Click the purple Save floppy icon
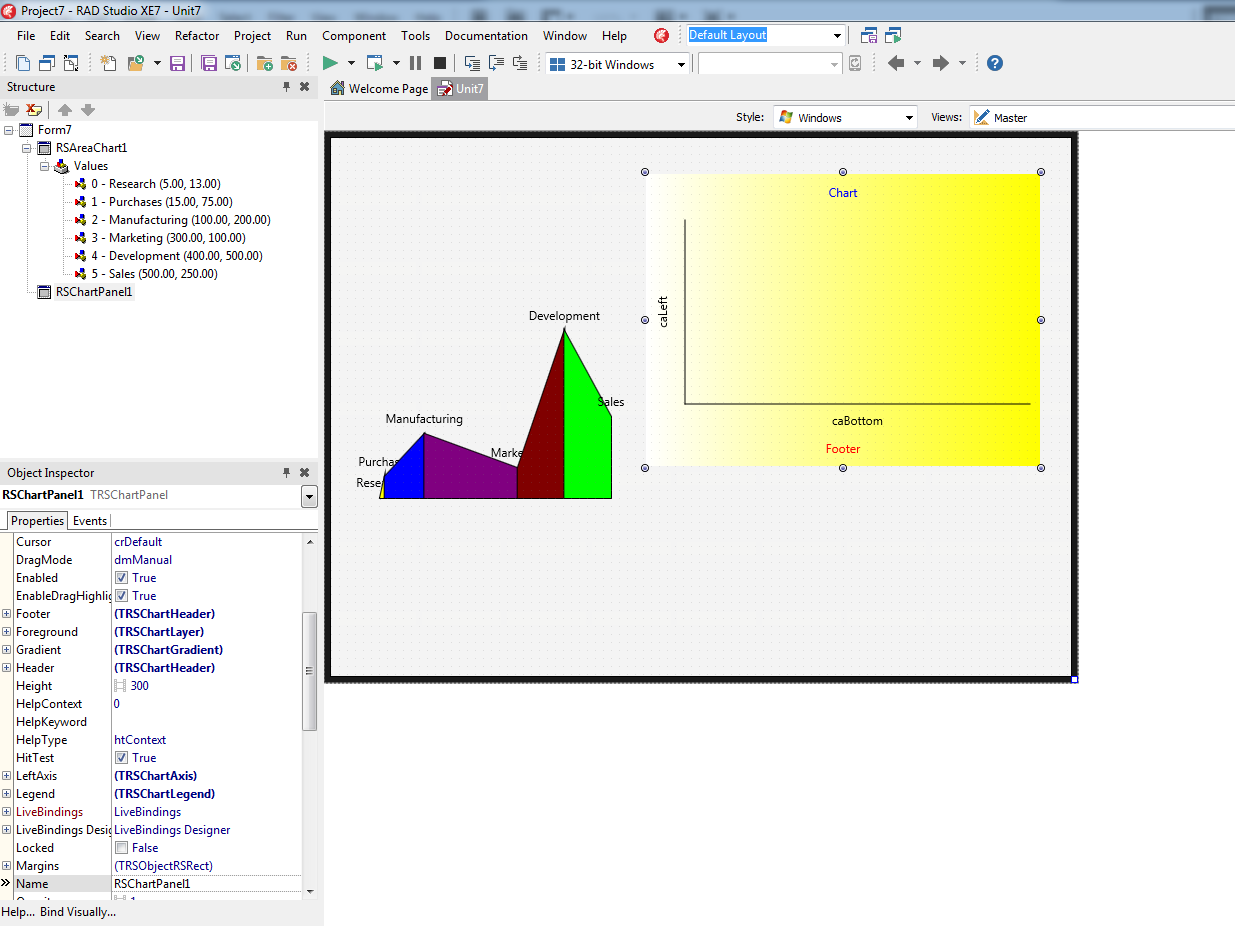The width and height of the screenshot is (1235, 926). 177,64
